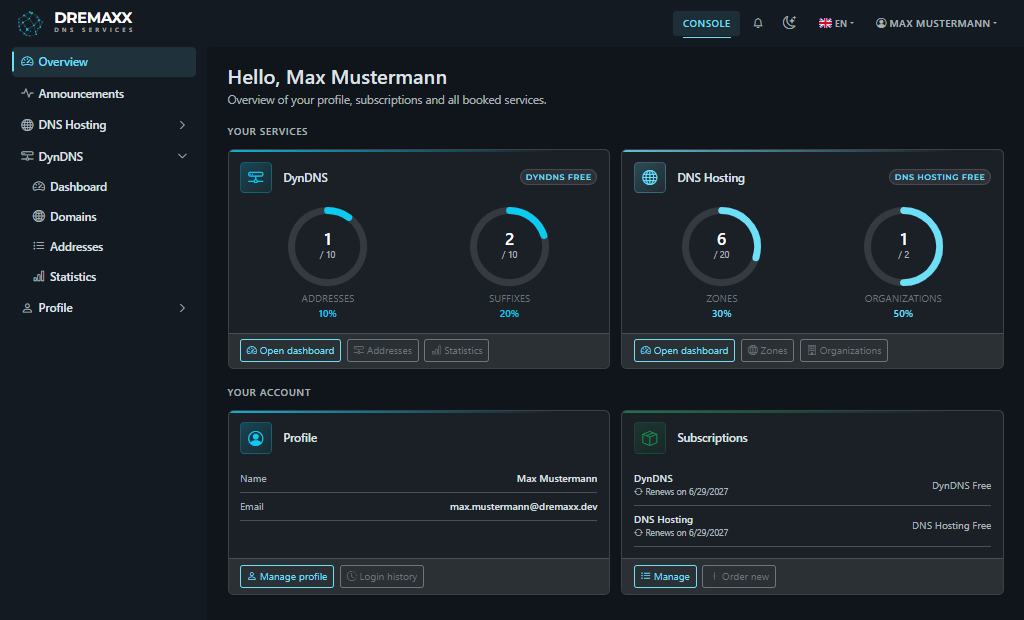Viewport: 1024px width, 620px height.
Task: Open Login history
Action: (x=382, y=576)
